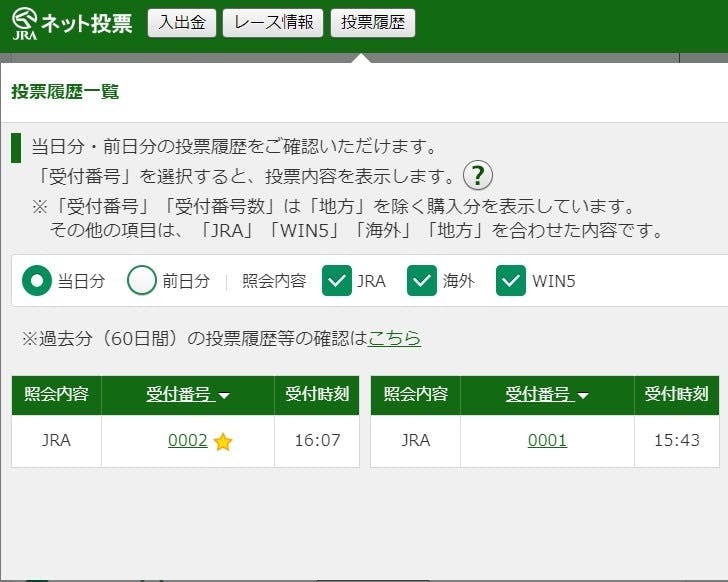Select the 当日分 radio button
728x582 pixels.
(38, 282)
